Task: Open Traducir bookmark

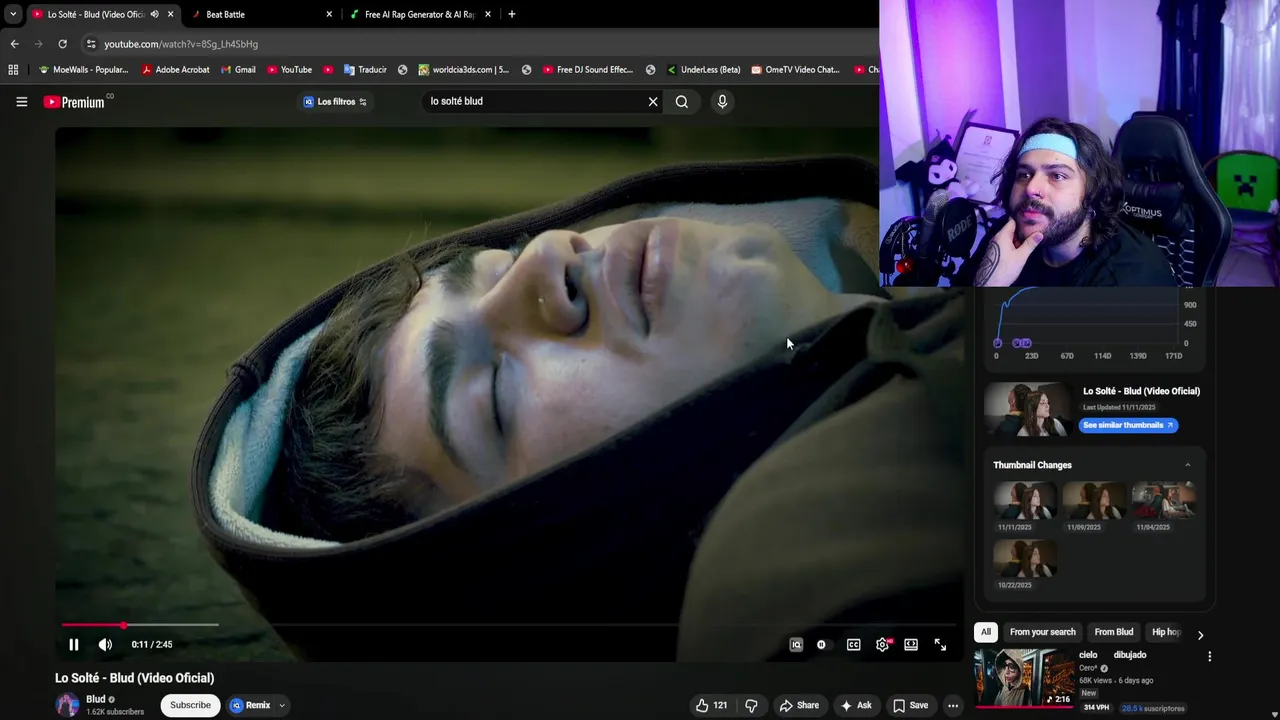Action: (365, 70)
